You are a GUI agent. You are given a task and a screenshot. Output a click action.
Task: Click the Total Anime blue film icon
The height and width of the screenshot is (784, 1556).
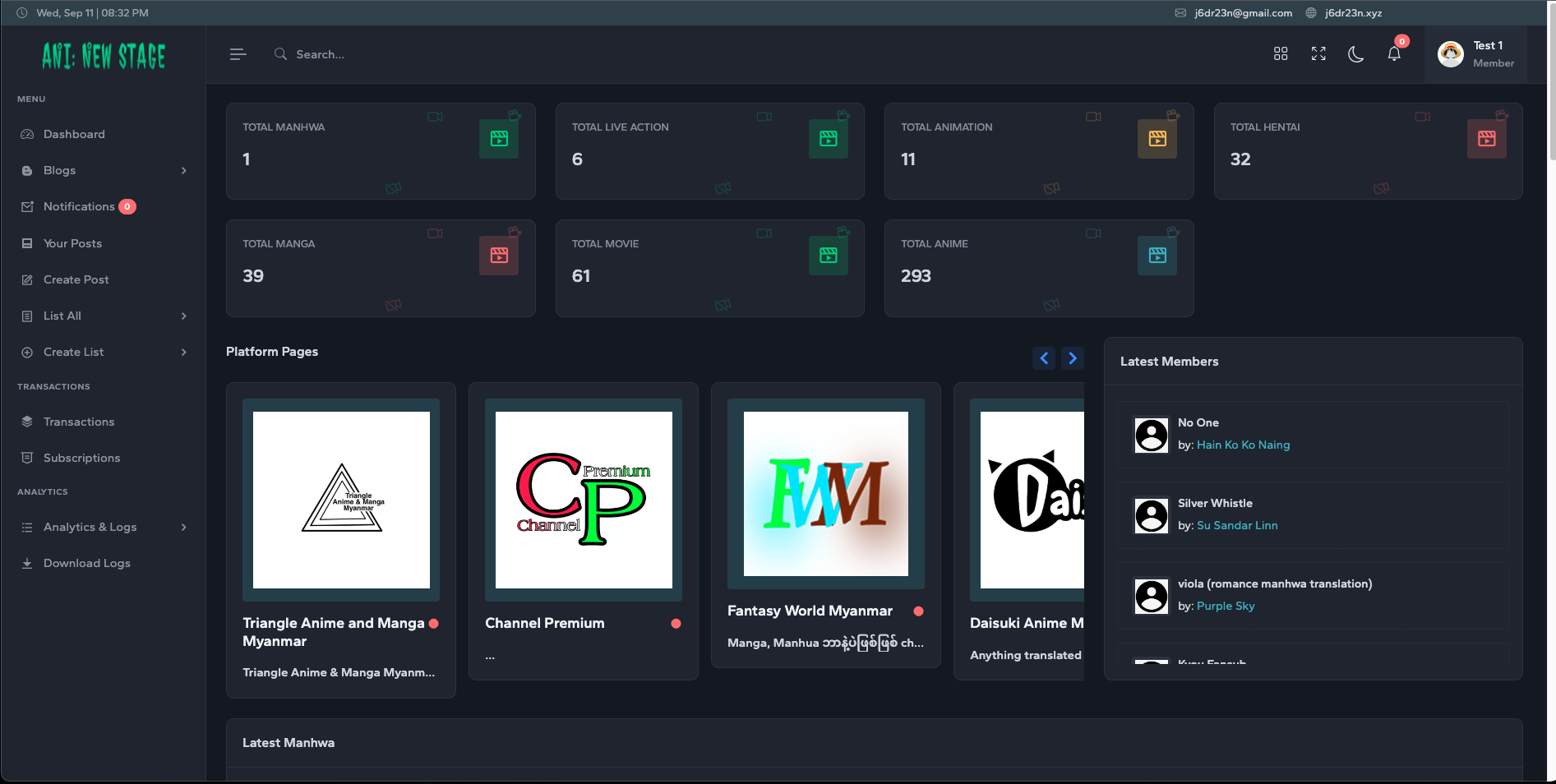(1157, 256)
